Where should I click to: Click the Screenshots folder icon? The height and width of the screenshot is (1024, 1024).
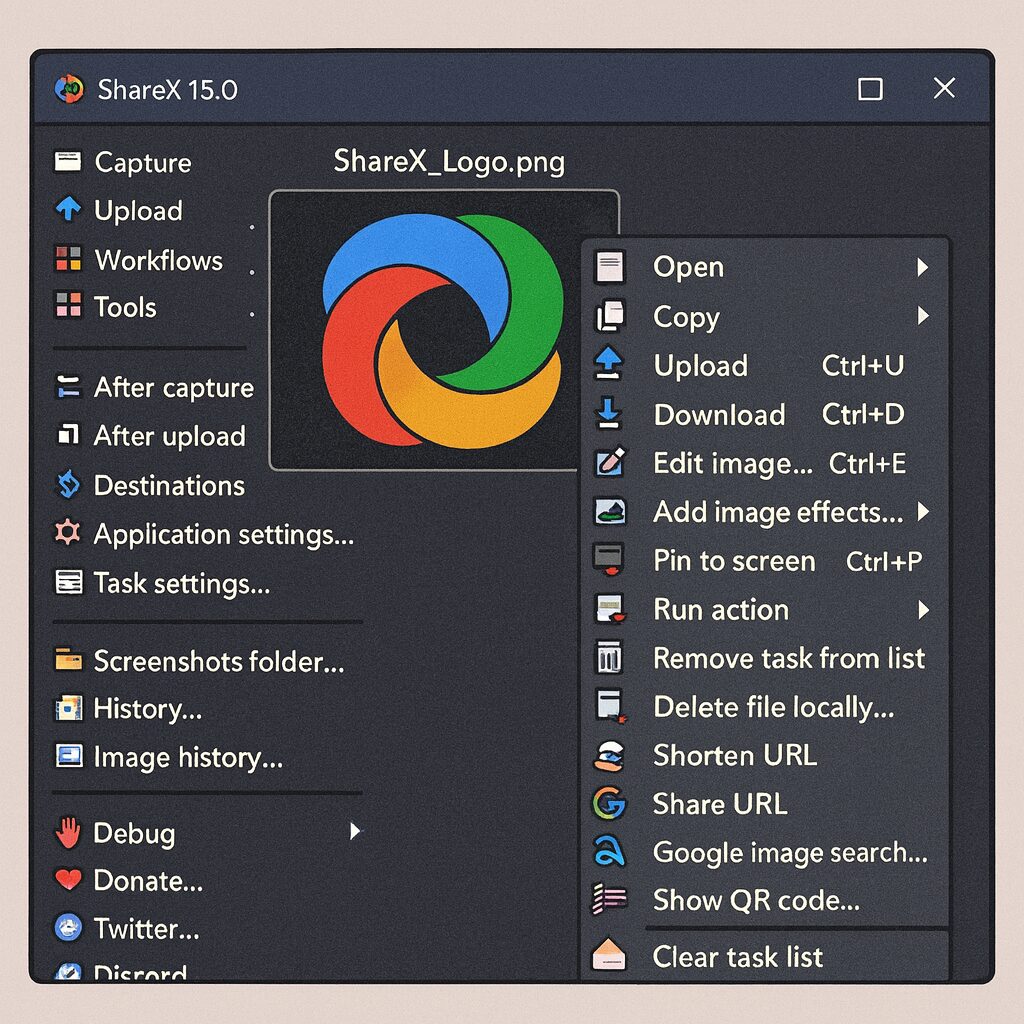coord(69,660)
